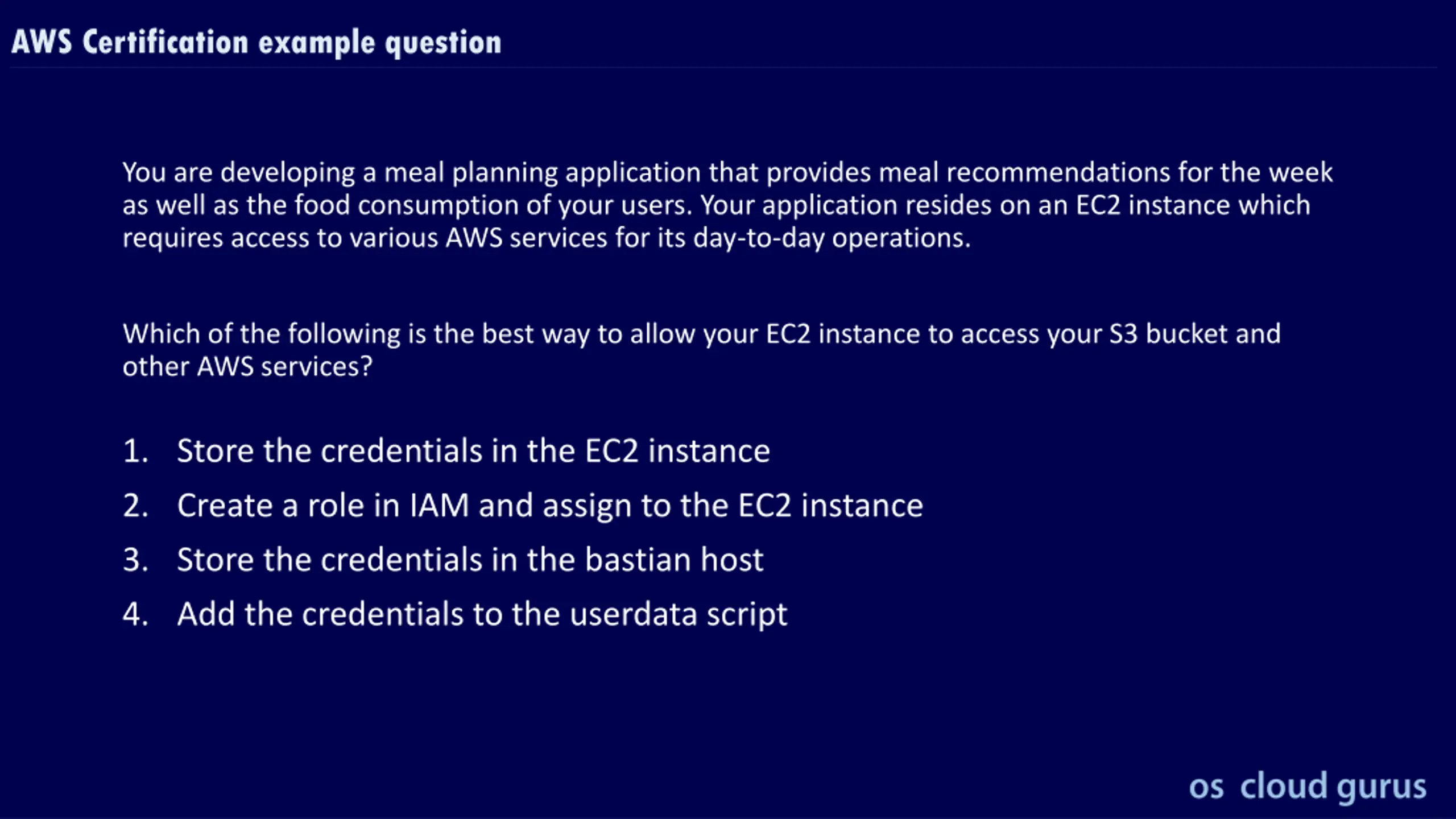Click the number 2 list marker

[x=135, y=506]
